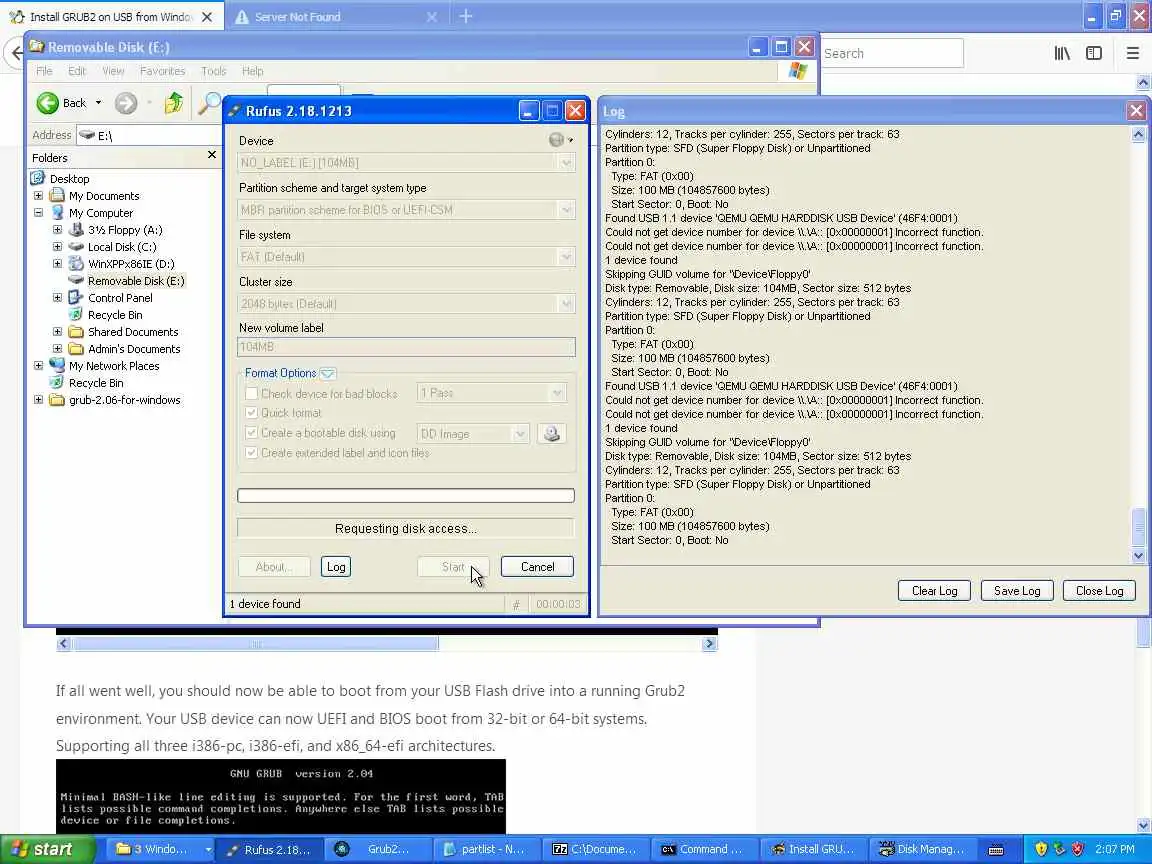
Task: Select the Control Panel icon in the tree
Action: pyautogui.click(x=76, y=298)
